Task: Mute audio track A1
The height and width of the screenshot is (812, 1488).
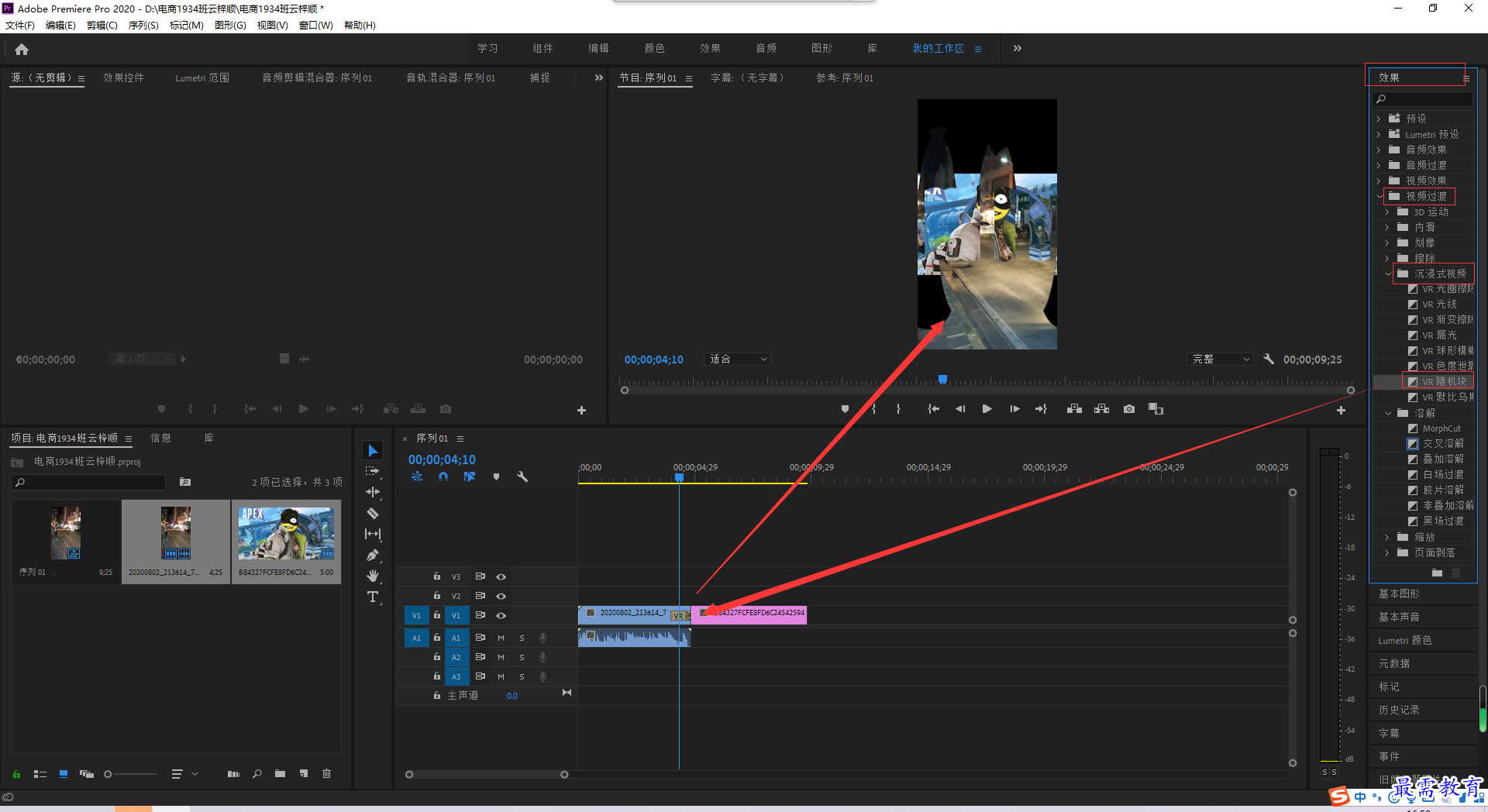Action: tap(501, 638)
